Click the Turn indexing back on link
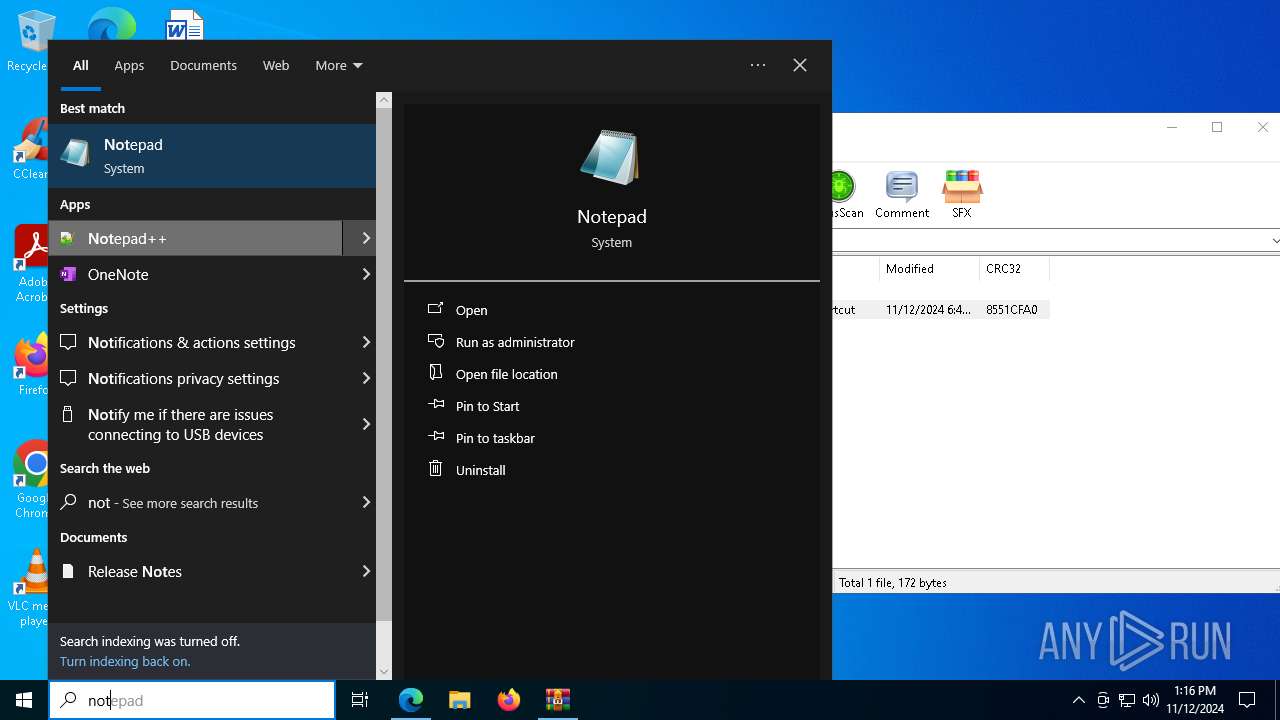 (125, 661)
